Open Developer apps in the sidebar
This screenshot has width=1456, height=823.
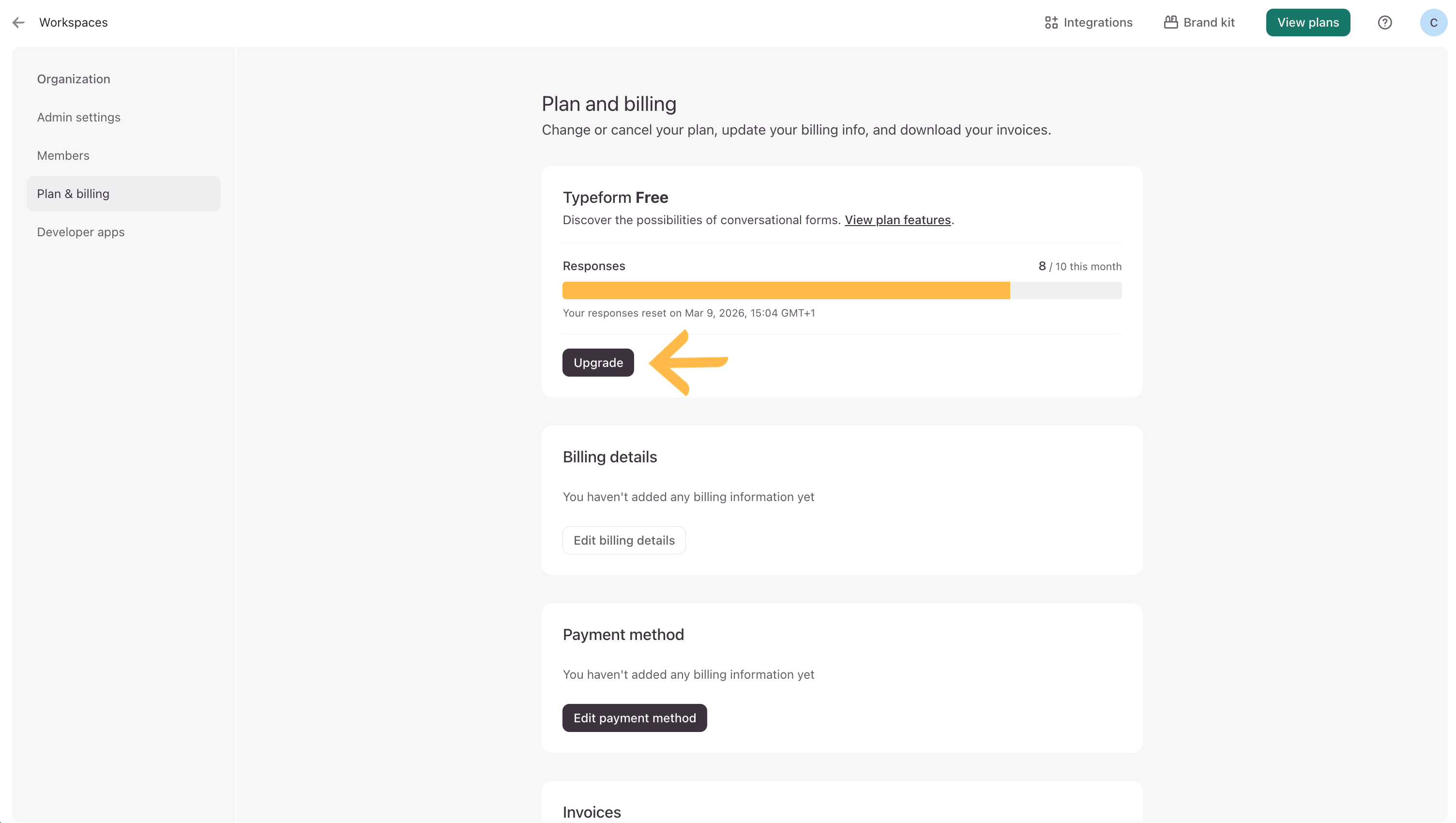pos(81,232)
